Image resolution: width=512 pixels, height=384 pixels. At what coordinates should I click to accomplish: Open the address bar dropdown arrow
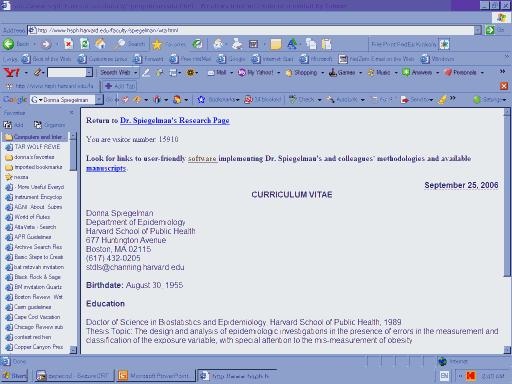coord(478,30)
